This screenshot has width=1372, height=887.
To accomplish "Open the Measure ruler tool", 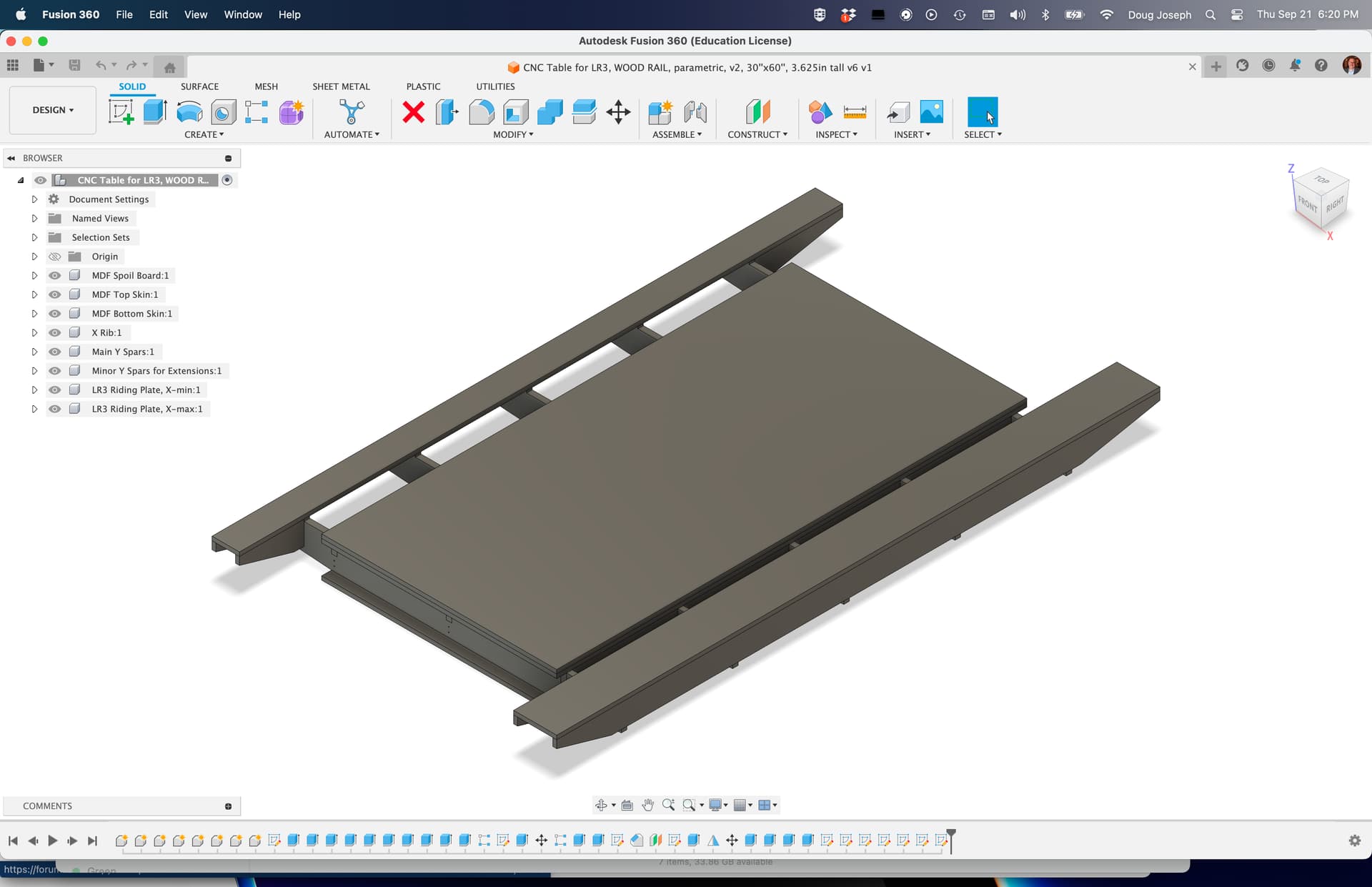I will (x=855, y=112).
